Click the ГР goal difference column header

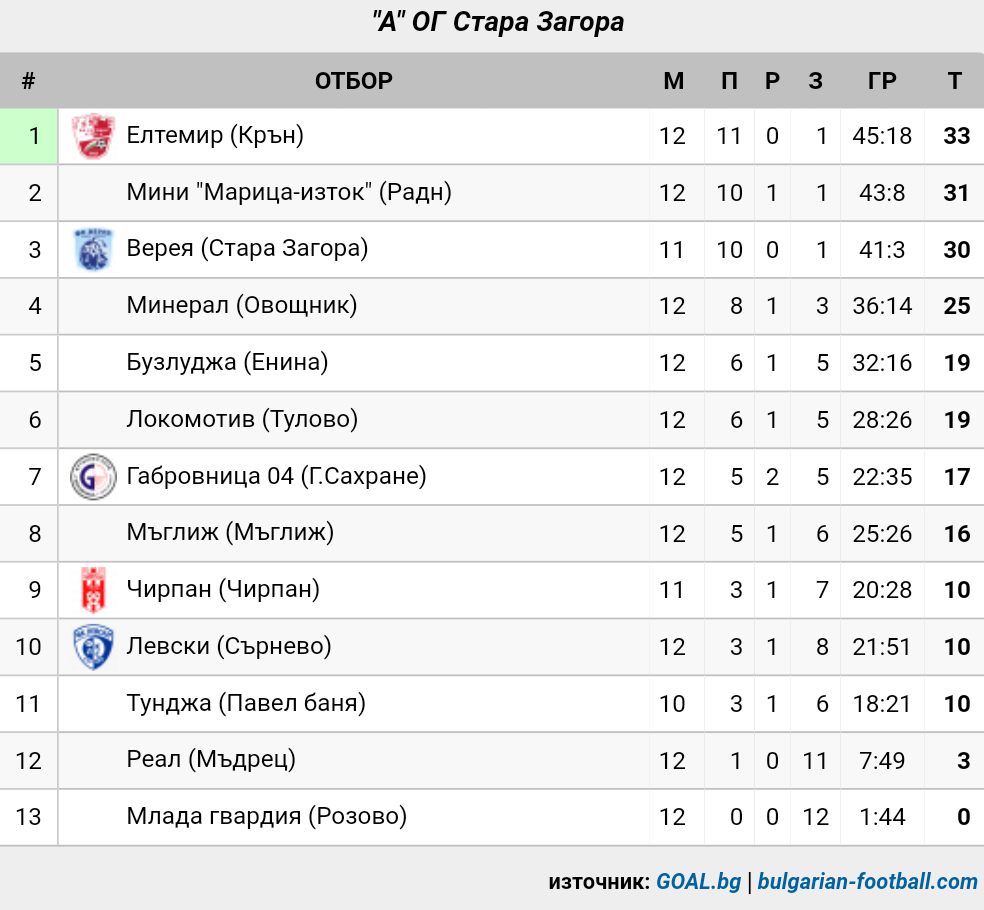(882, 81)
